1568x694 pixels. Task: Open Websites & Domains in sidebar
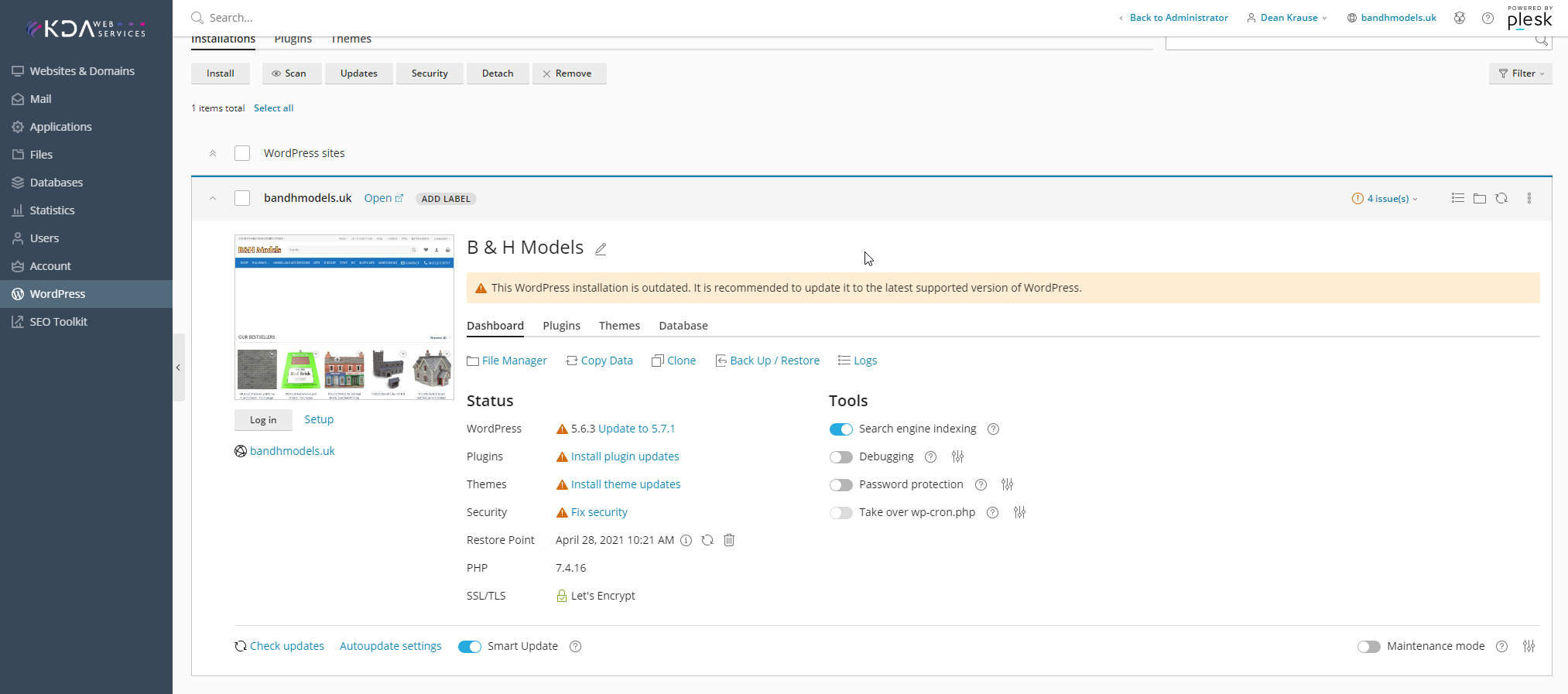[86, 71]
